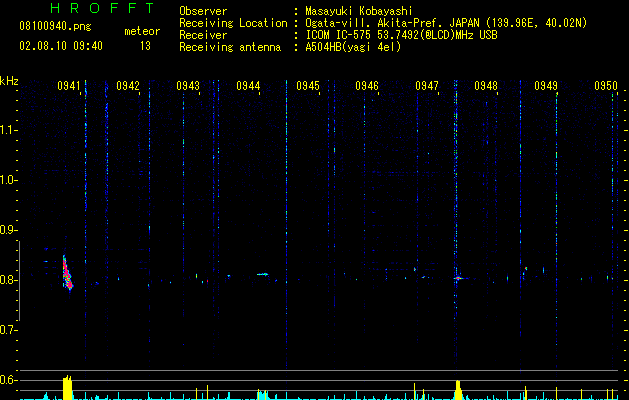Click the large yellow intensity peak near 0941

coord(68,388)
